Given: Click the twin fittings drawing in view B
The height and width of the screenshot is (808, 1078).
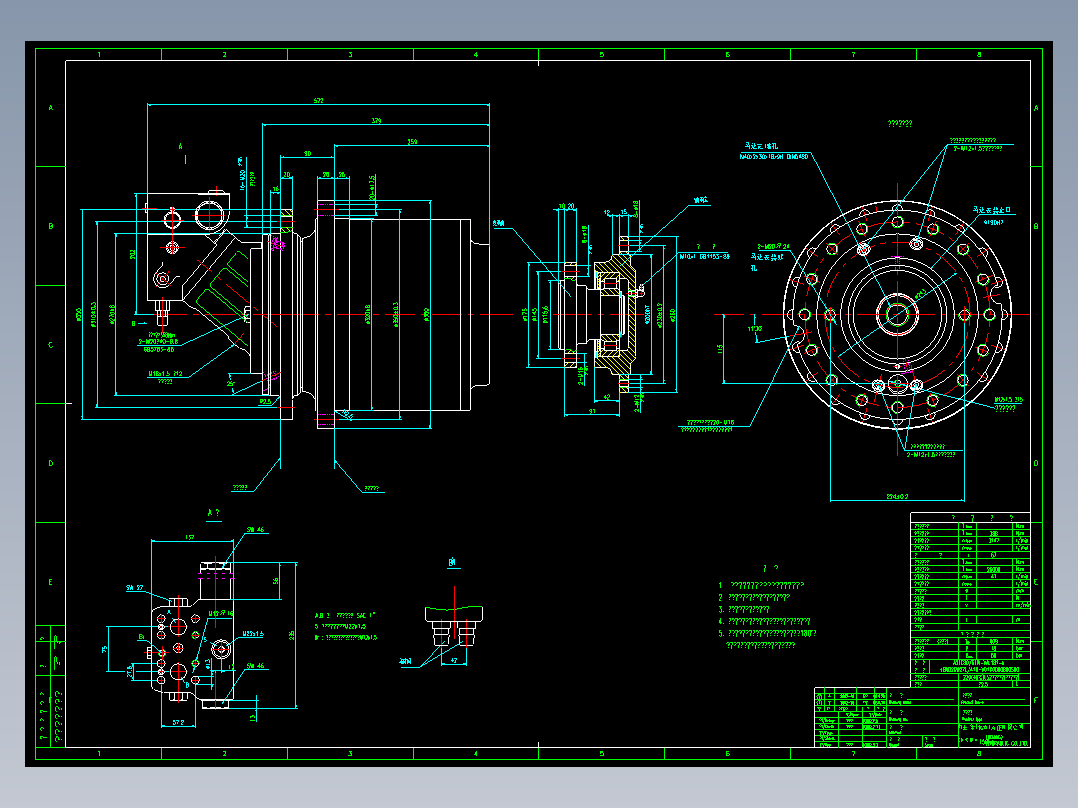Looking at the screenshot, I should [454, 626].
